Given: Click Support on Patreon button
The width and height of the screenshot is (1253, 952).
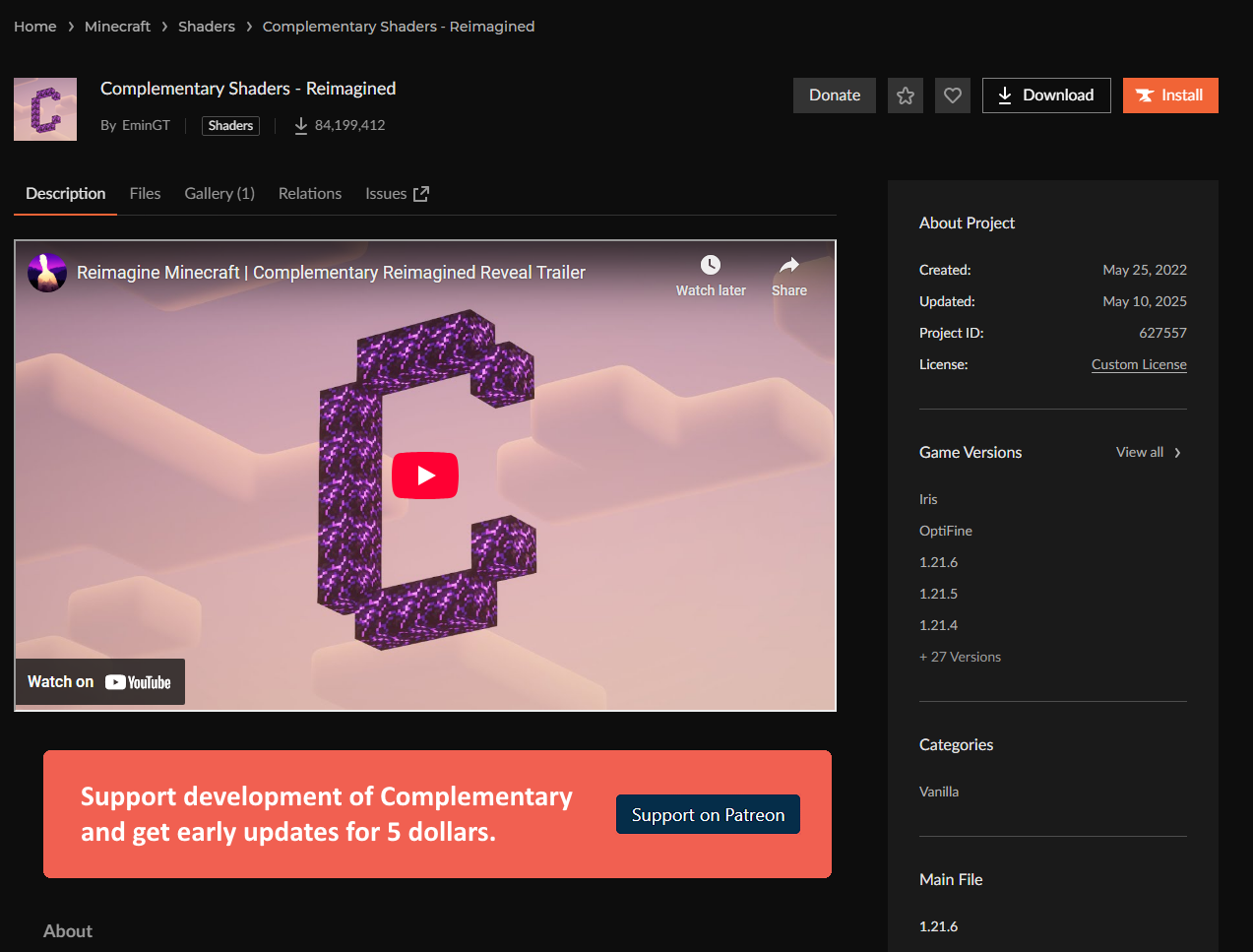Looking at the screenshot, I should (708, 814).
